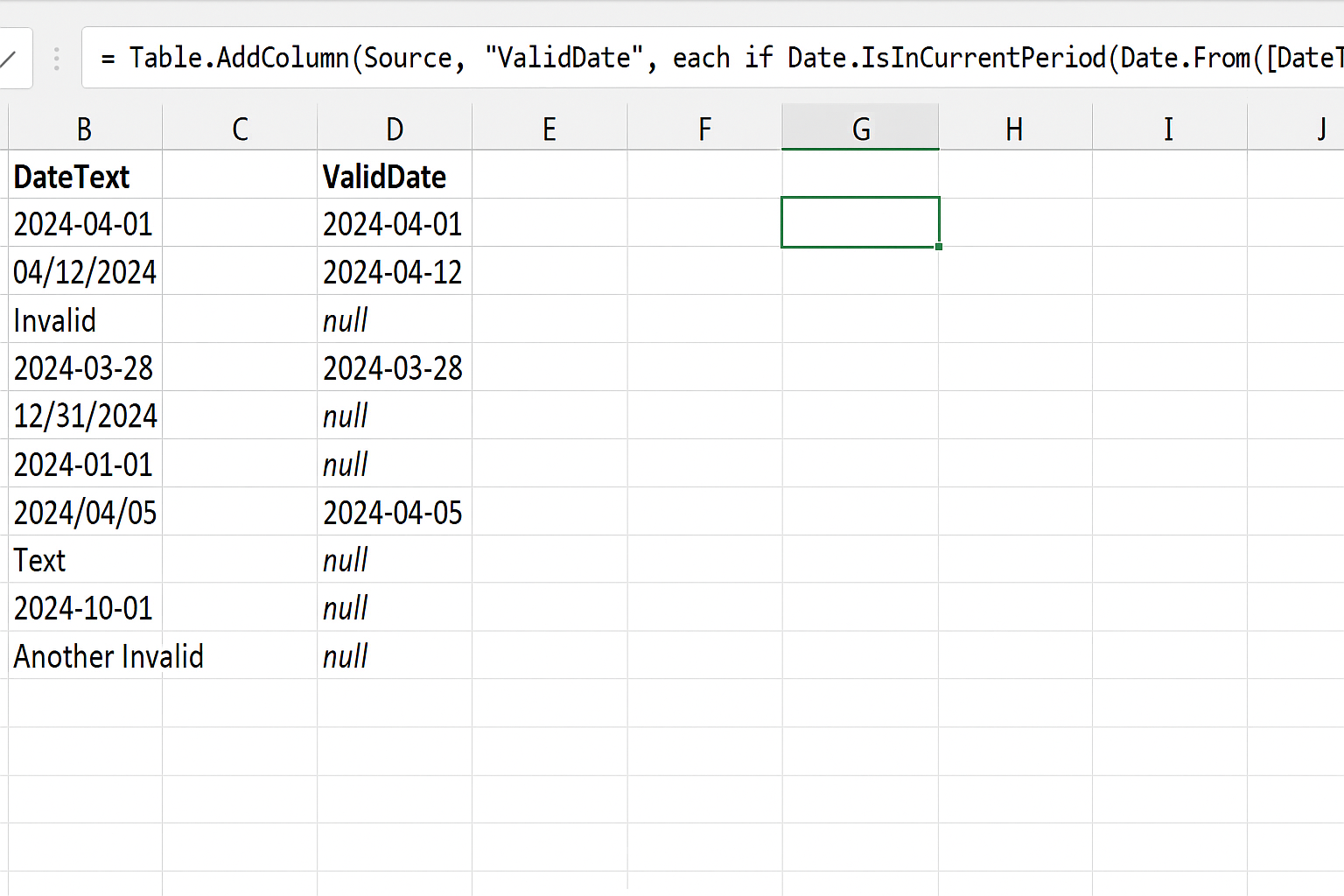Image resolution: width=1344 pixels, height=896 pixels.
Task: Select cell 2024/04/05
Action: [85, 512]
